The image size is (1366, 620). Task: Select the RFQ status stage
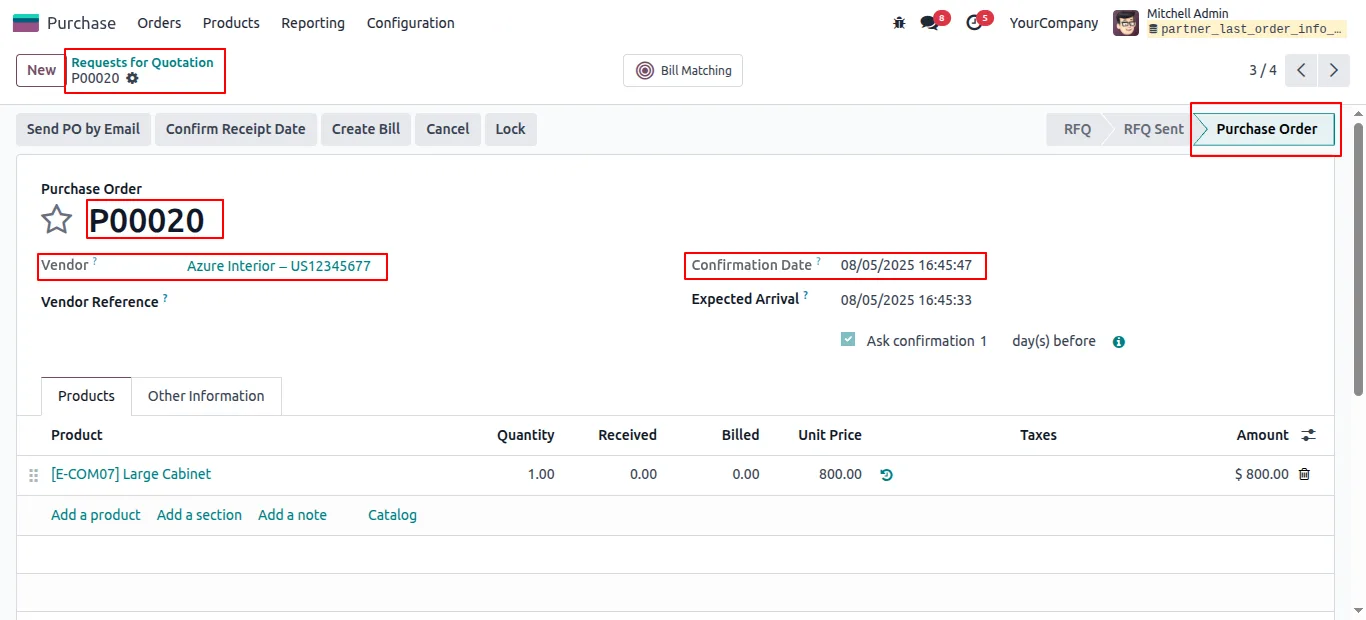(x=1077, y=129)
